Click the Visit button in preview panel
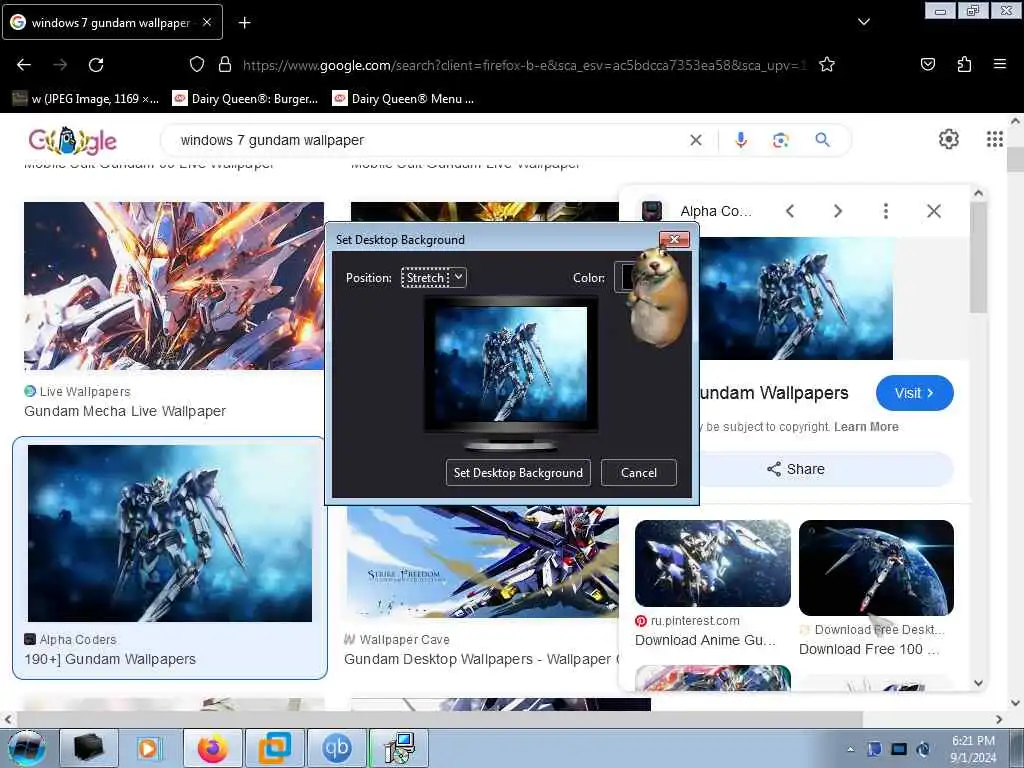Viewport: 1024px width, 768px height. 914,393
